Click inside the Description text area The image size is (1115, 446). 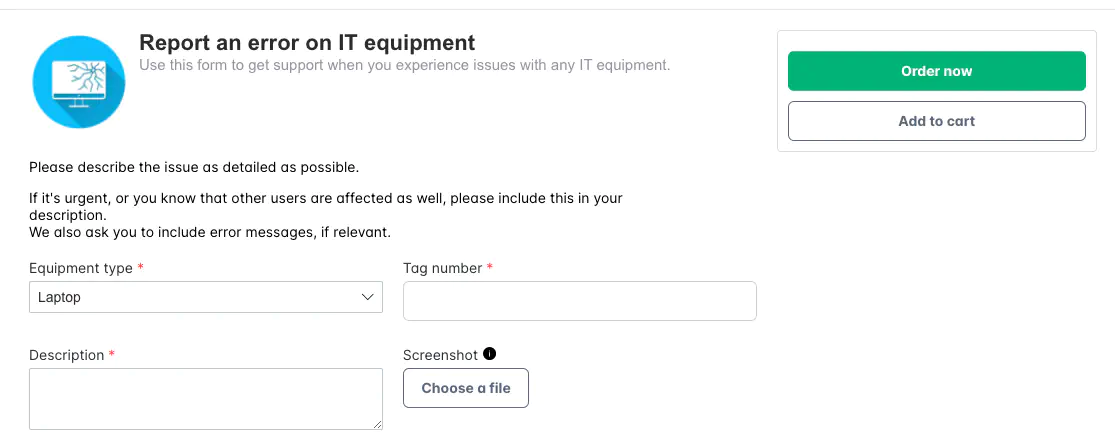(x=206, y=399)
